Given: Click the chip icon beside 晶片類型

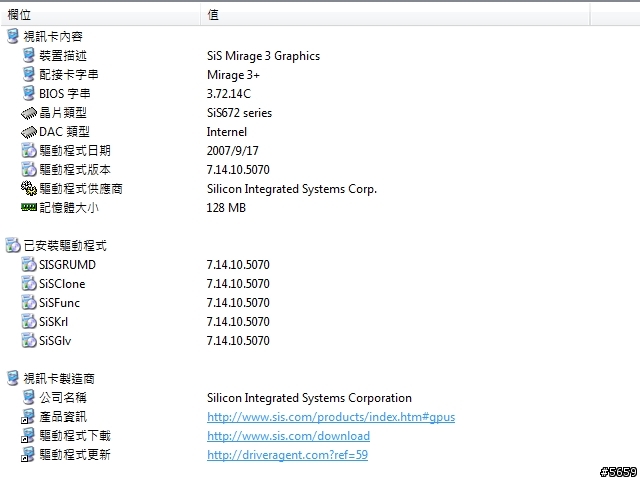Looking at the screenshot, I should click(29, 113).
